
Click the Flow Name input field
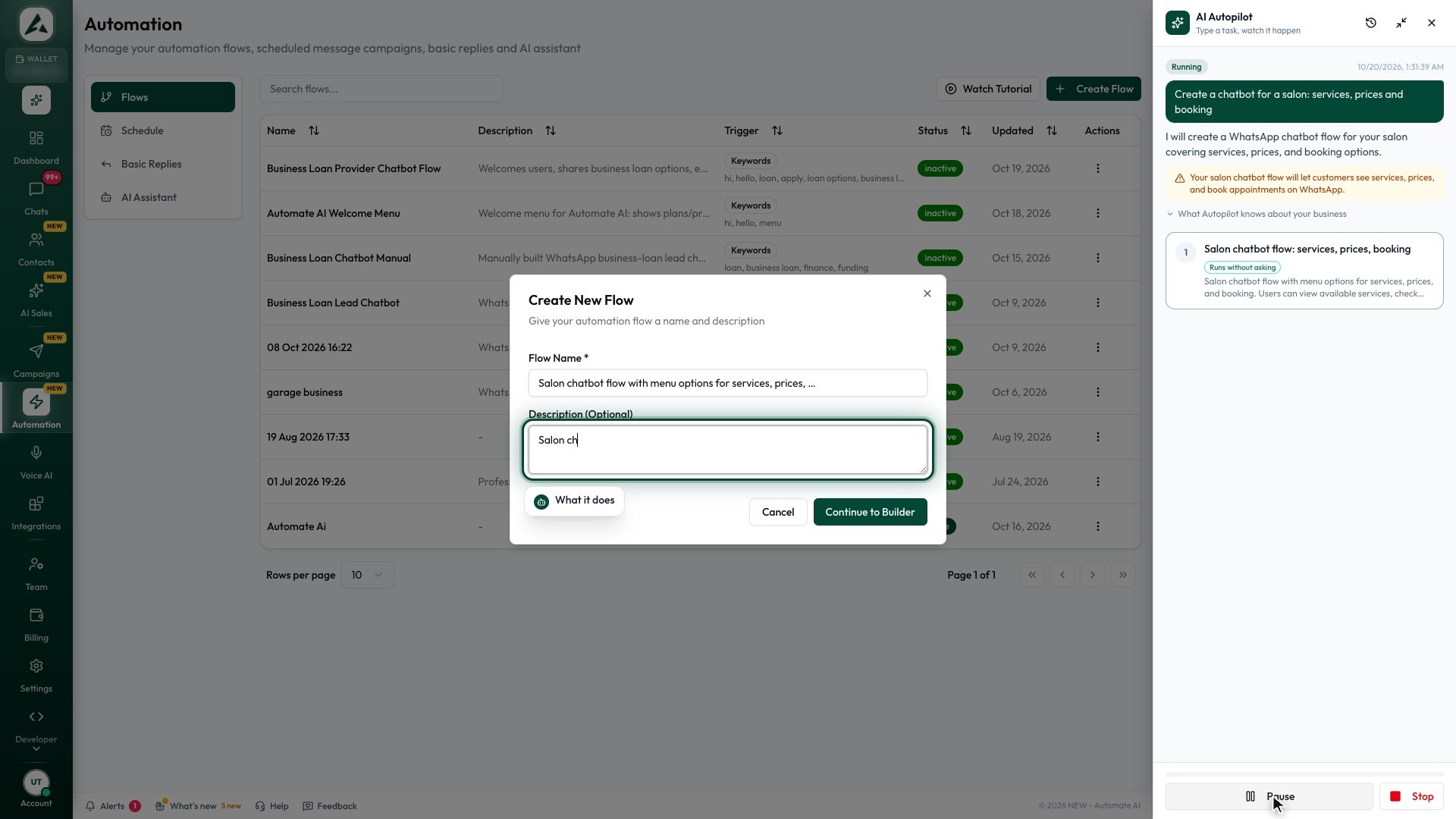pyautogui.click(x=727, y=383)
